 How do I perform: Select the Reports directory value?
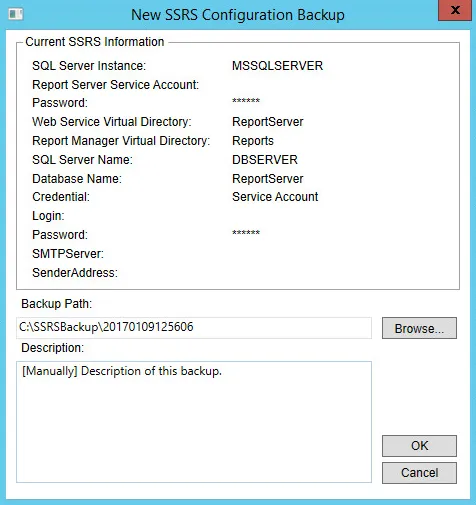point(253,141)
